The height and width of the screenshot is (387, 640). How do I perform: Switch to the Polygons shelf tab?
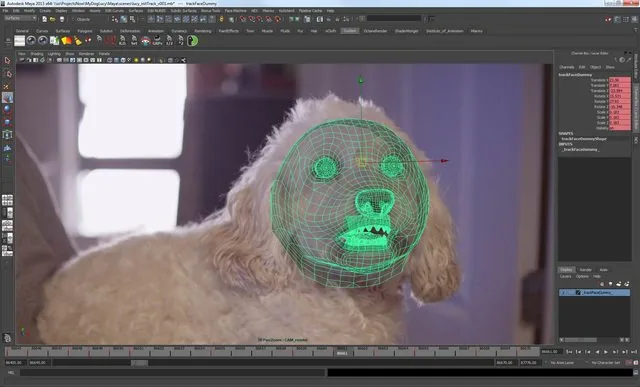point(85,31)
